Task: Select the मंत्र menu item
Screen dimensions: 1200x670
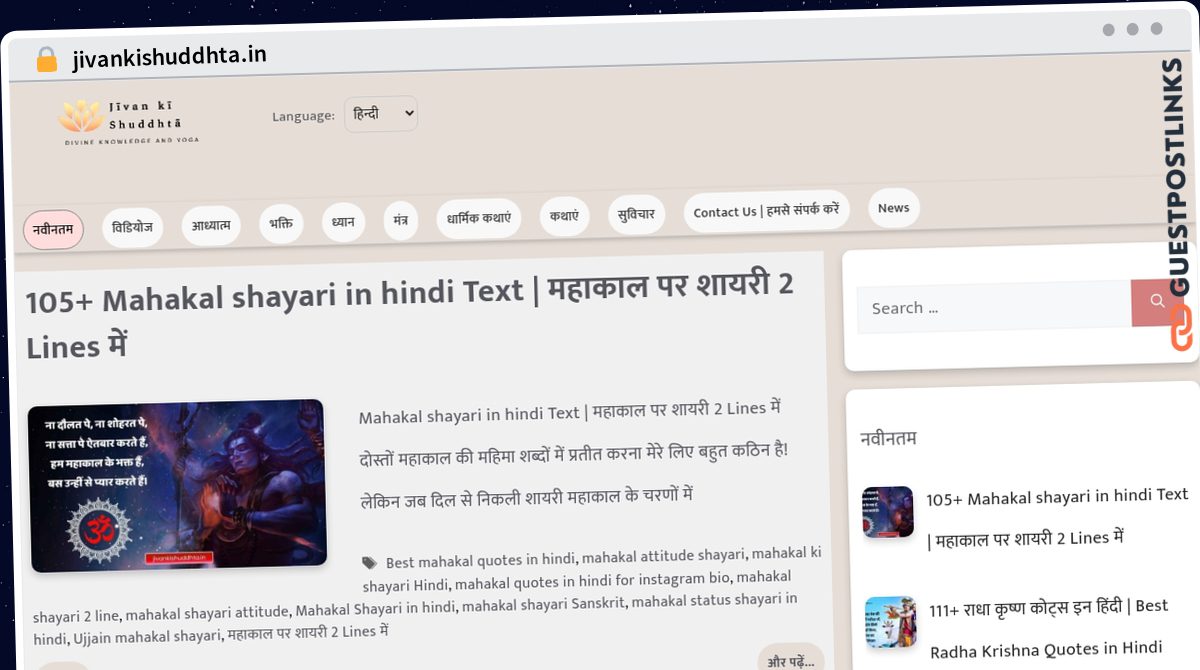Action: pos(400,219)
